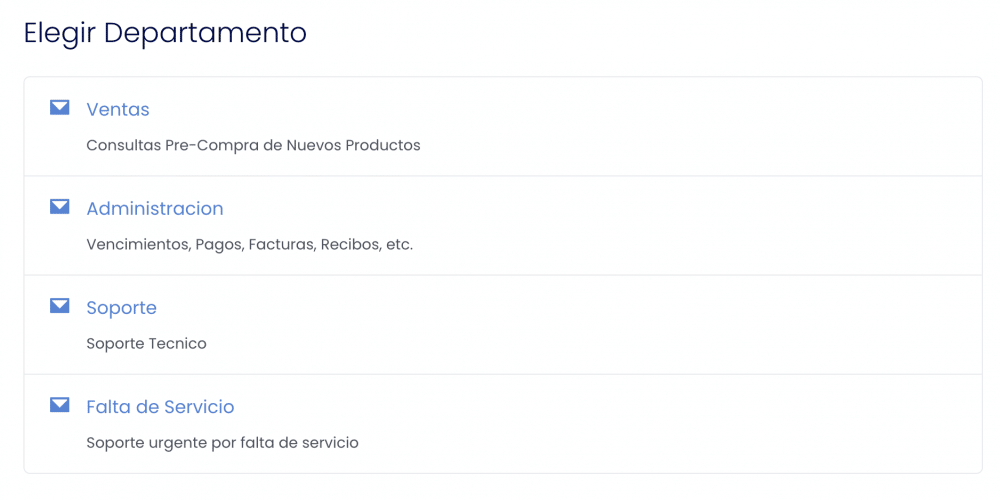
Task: Click the envelope icon beside Ventas
Action: pyautogui.click(x=59, y=108)
